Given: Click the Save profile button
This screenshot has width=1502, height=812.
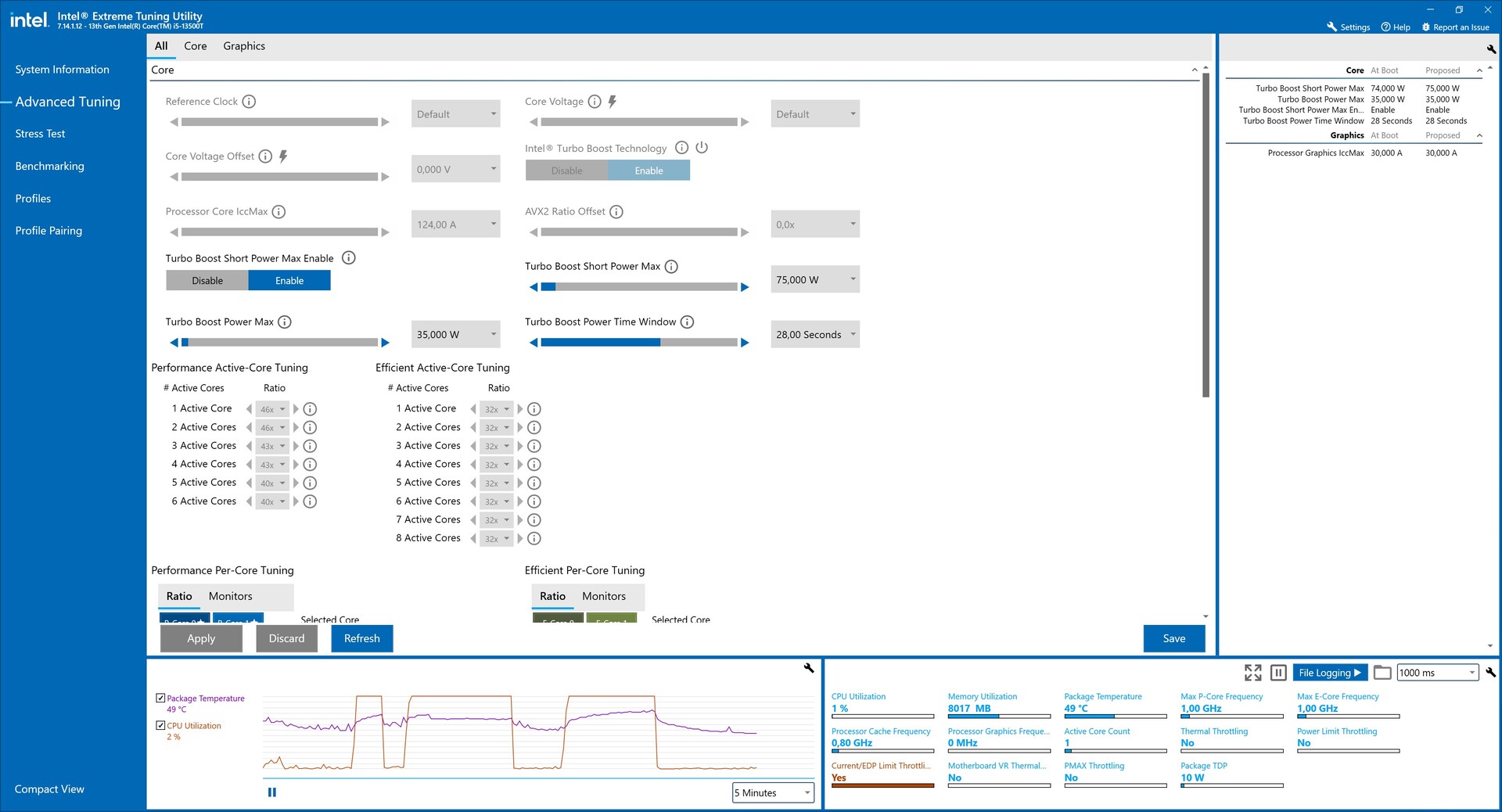Looking at the screenshot, I should coord(1173,638).
